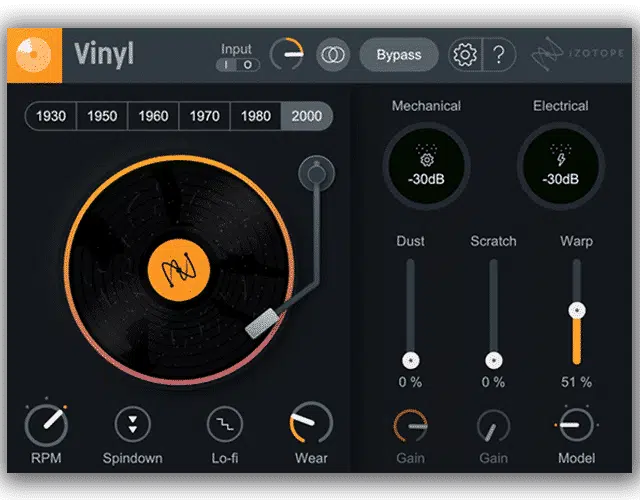This screenshot has height=500, width=640.
Task: Click the Warp 51 % value
Action: (x=576, y=382)
